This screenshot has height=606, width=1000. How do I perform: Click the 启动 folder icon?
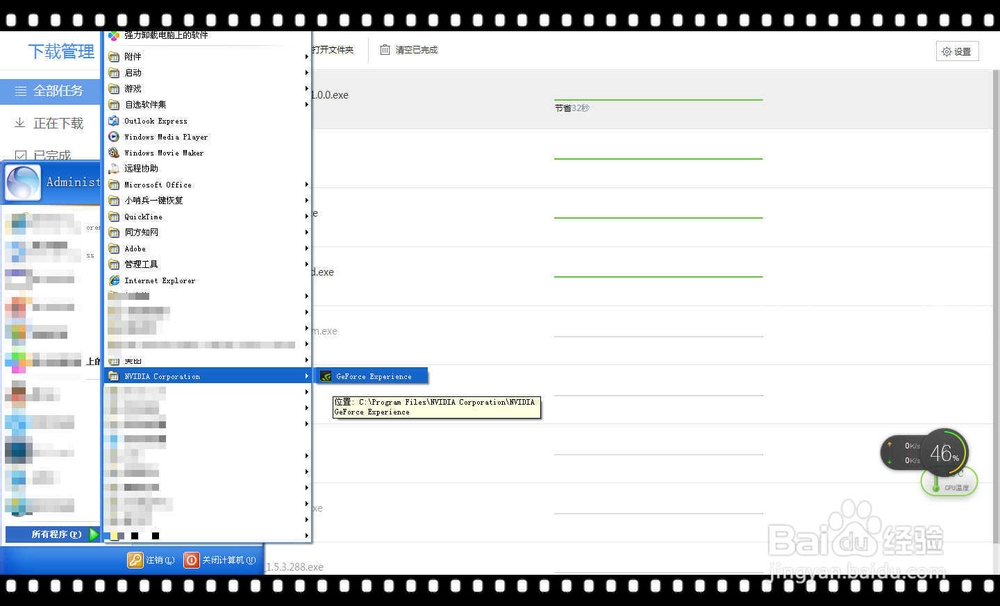click(x=114, y=73)
